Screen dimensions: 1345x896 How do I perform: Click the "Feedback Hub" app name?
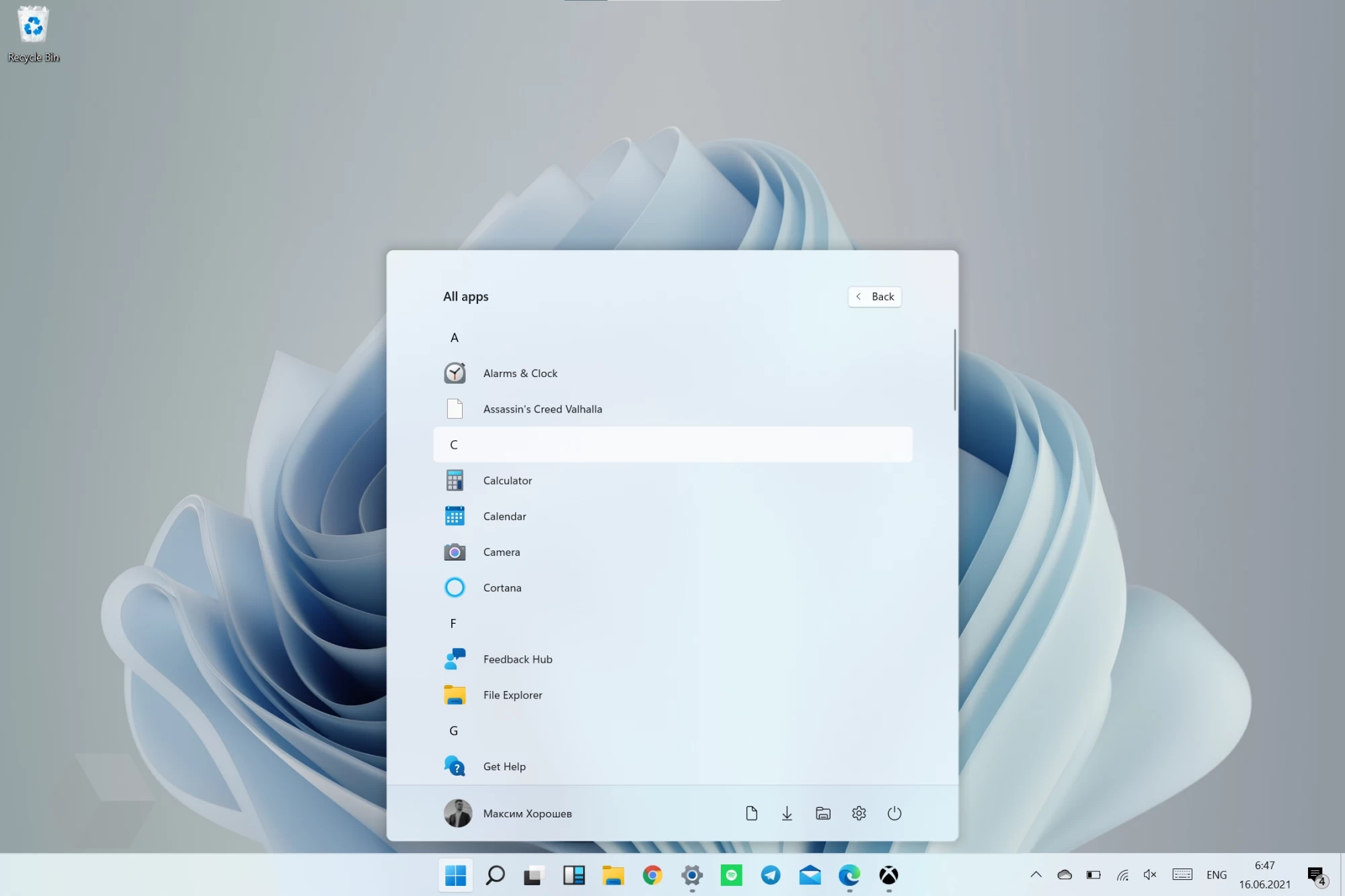coord(518,659)
